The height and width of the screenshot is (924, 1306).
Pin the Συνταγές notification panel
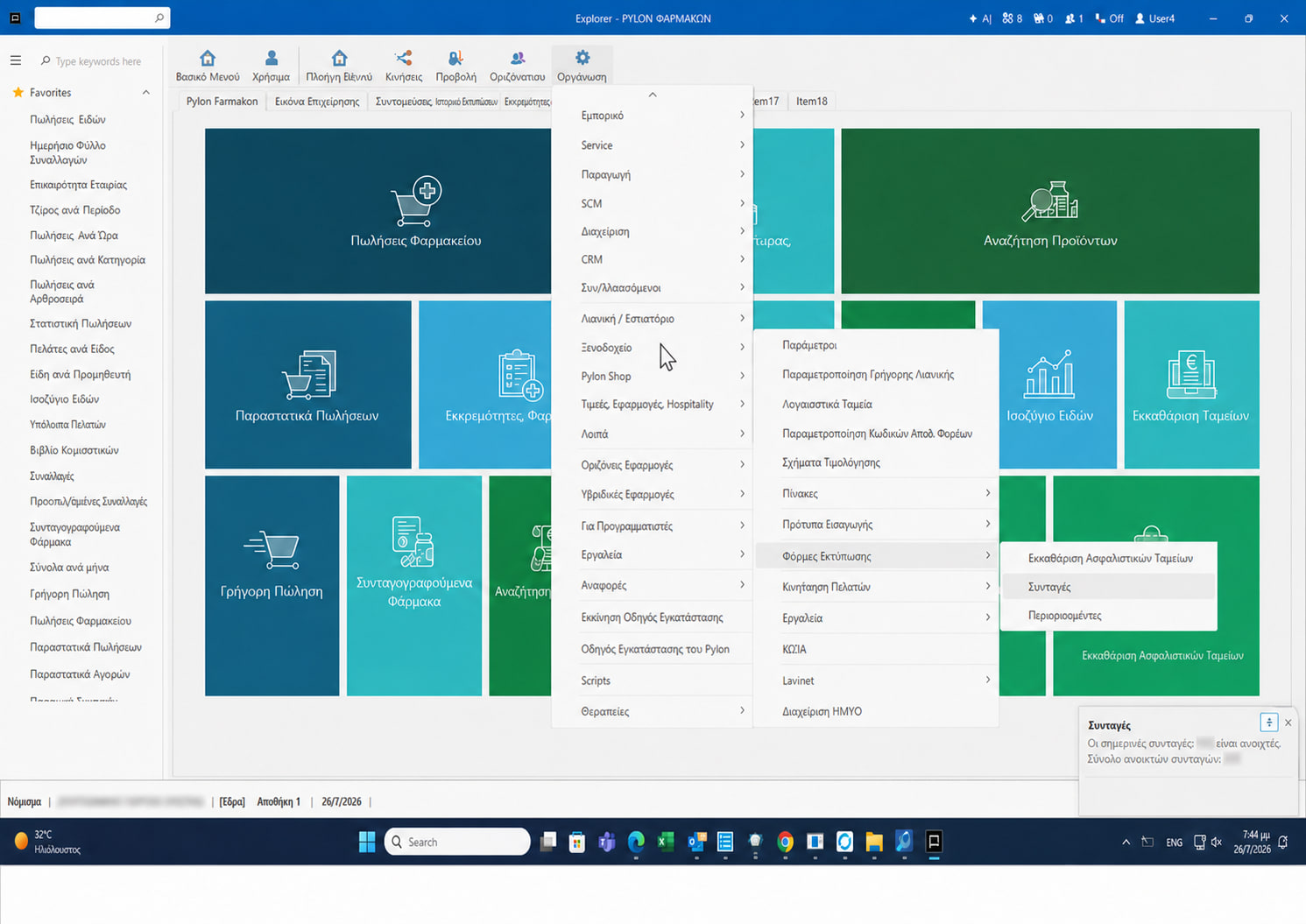1268,723
